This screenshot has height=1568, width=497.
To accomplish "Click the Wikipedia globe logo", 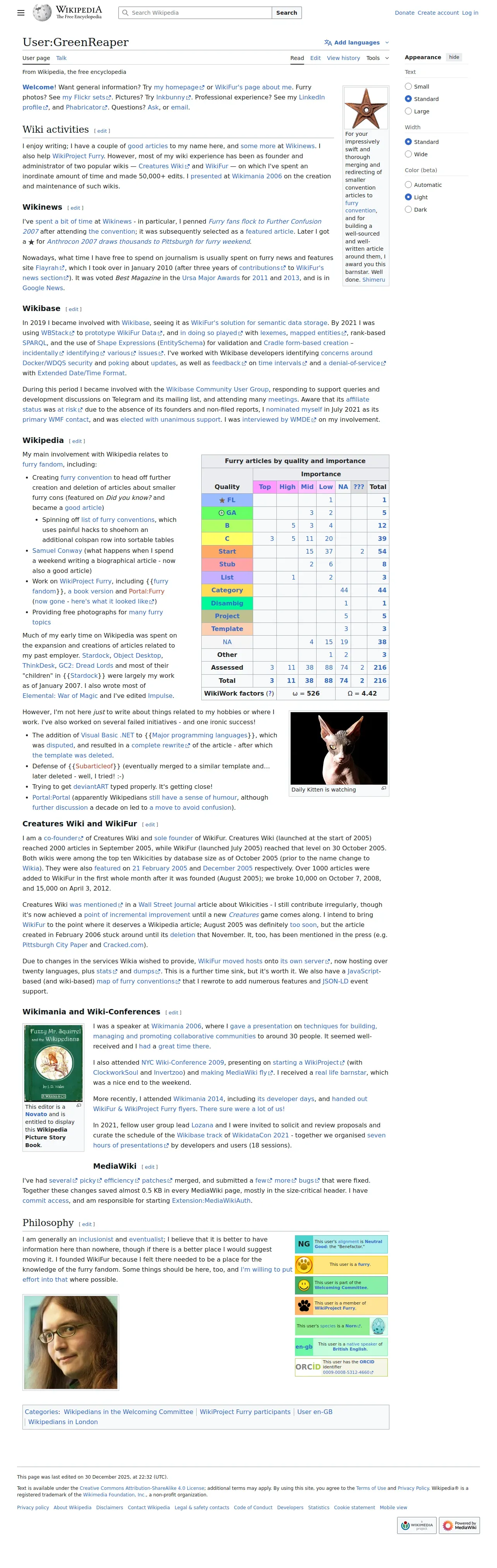I will pos(42,12).
